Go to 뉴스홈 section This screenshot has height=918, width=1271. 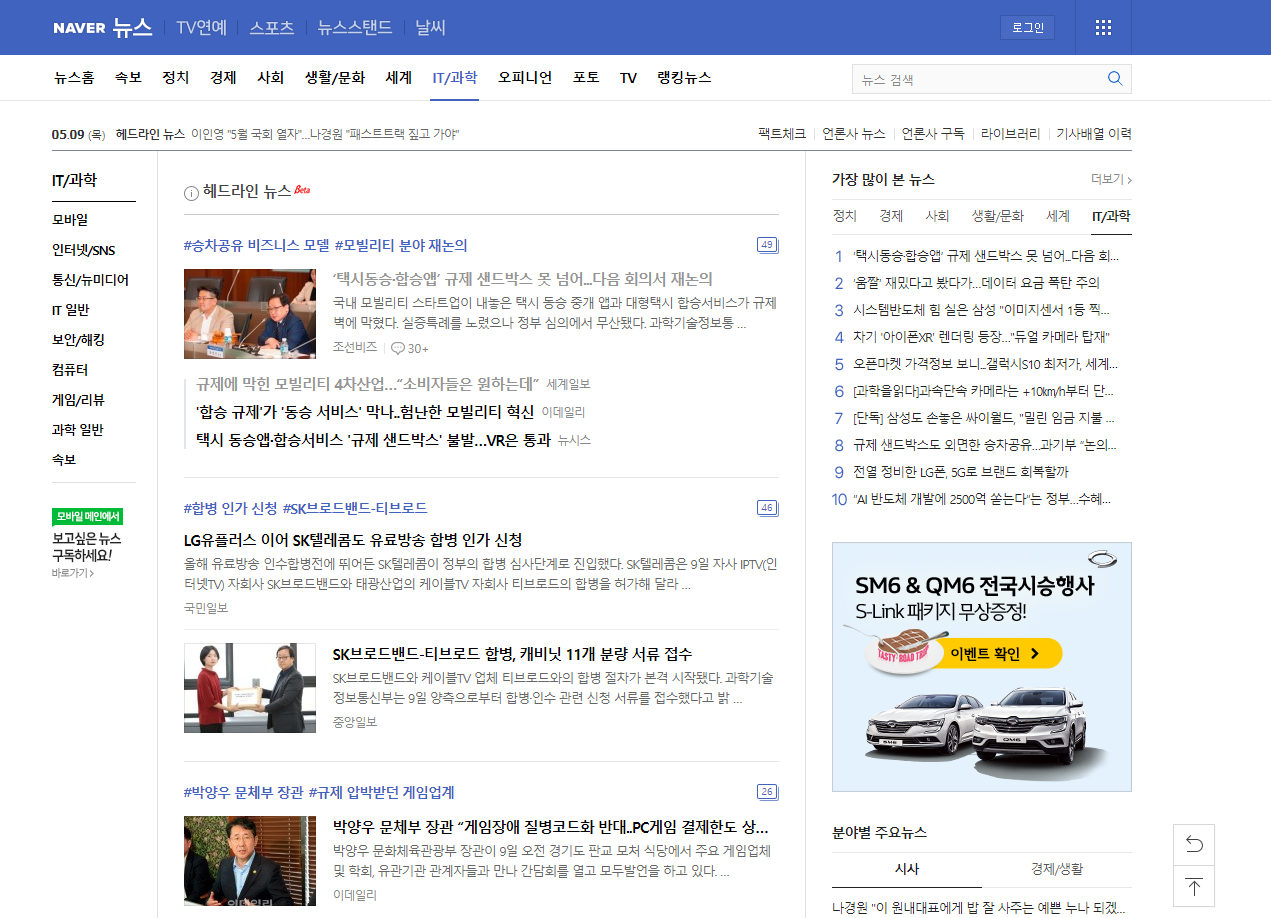tap(74, 77)
